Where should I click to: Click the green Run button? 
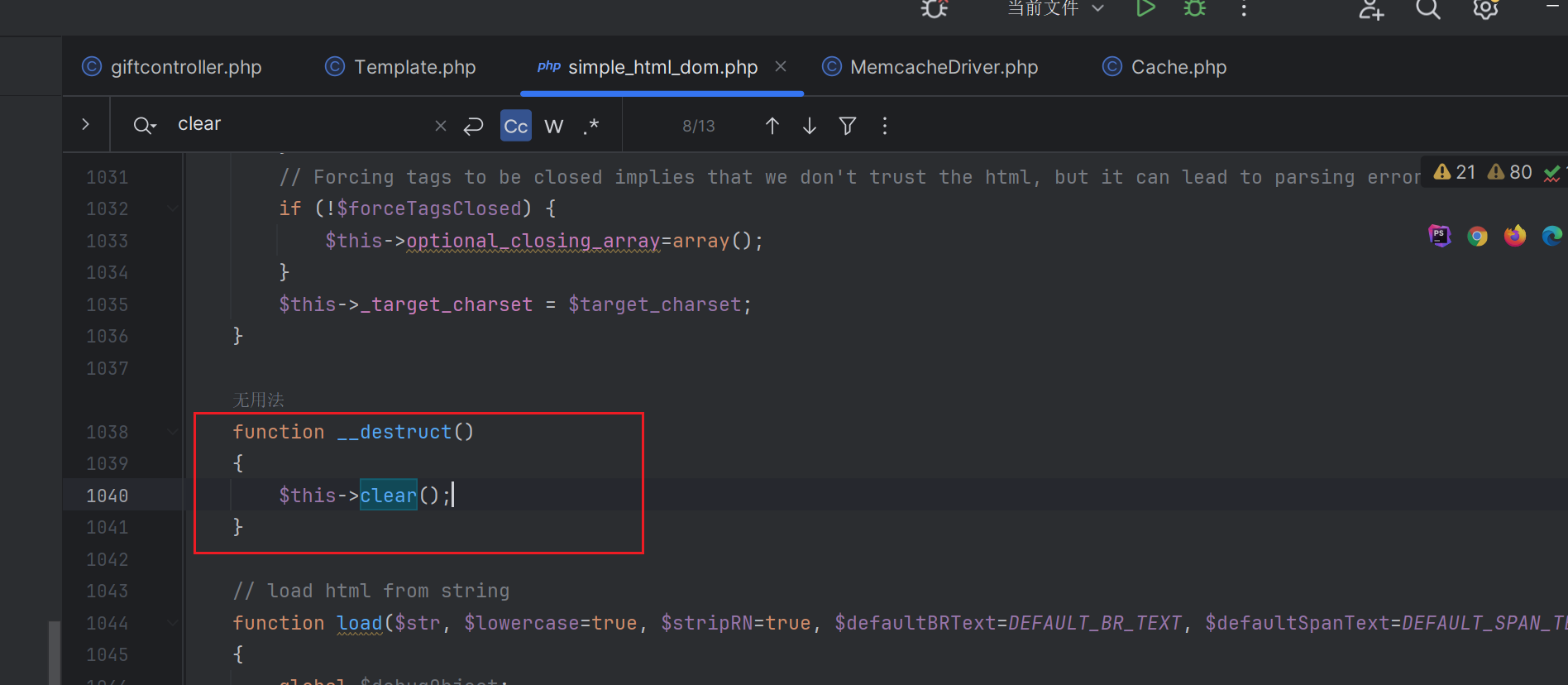point(1145,8)
